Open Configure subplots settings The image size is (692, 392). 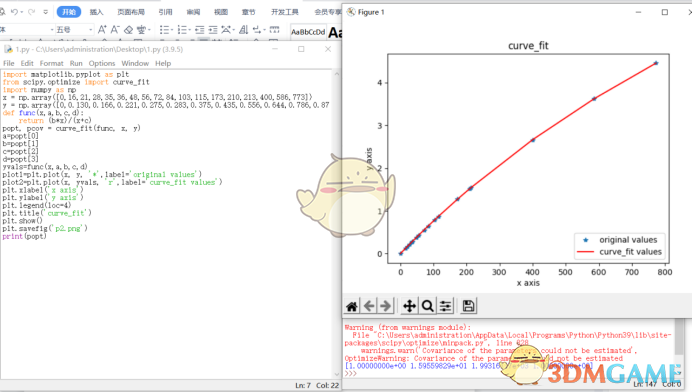click(x=445, y=306)
